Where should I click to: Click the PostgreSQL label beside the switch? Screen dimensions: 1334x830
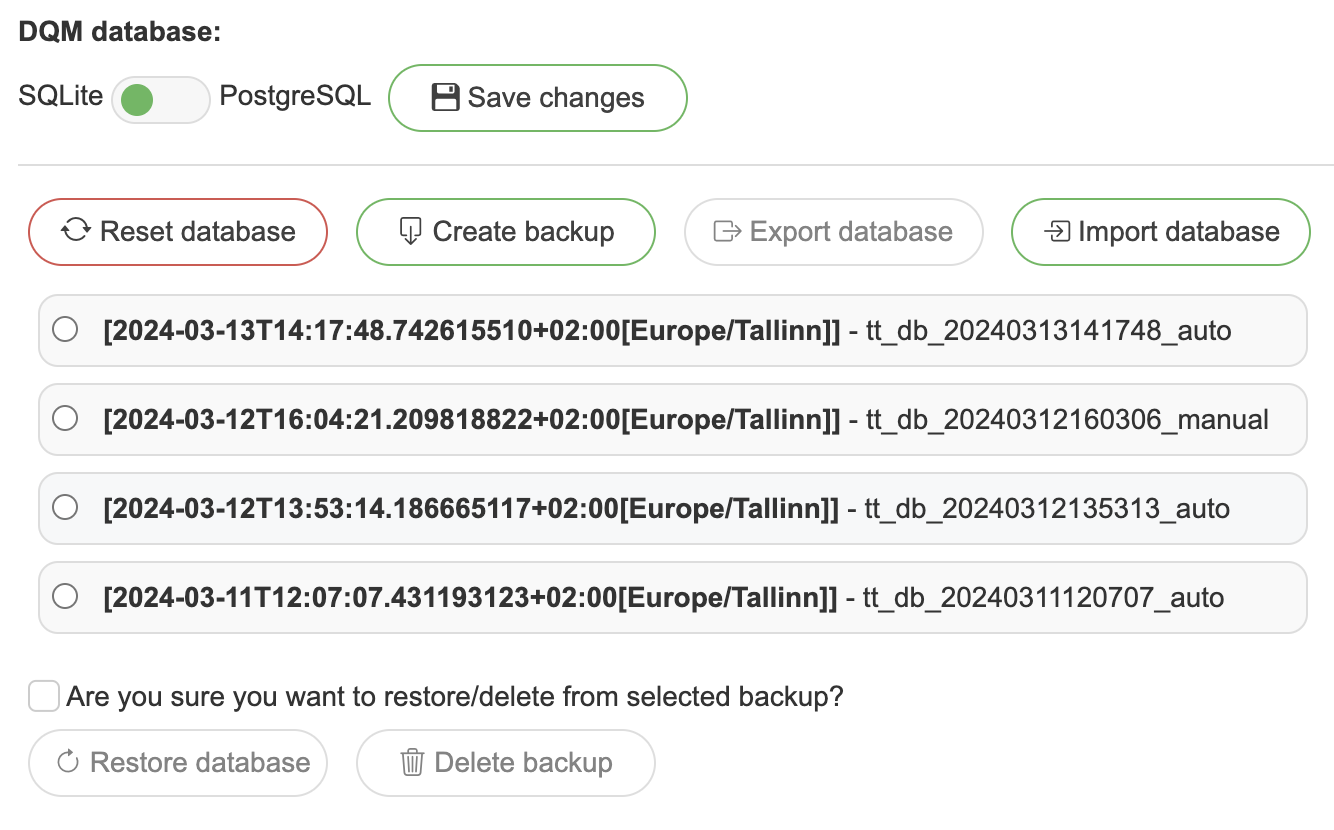(x=295, y=96)
